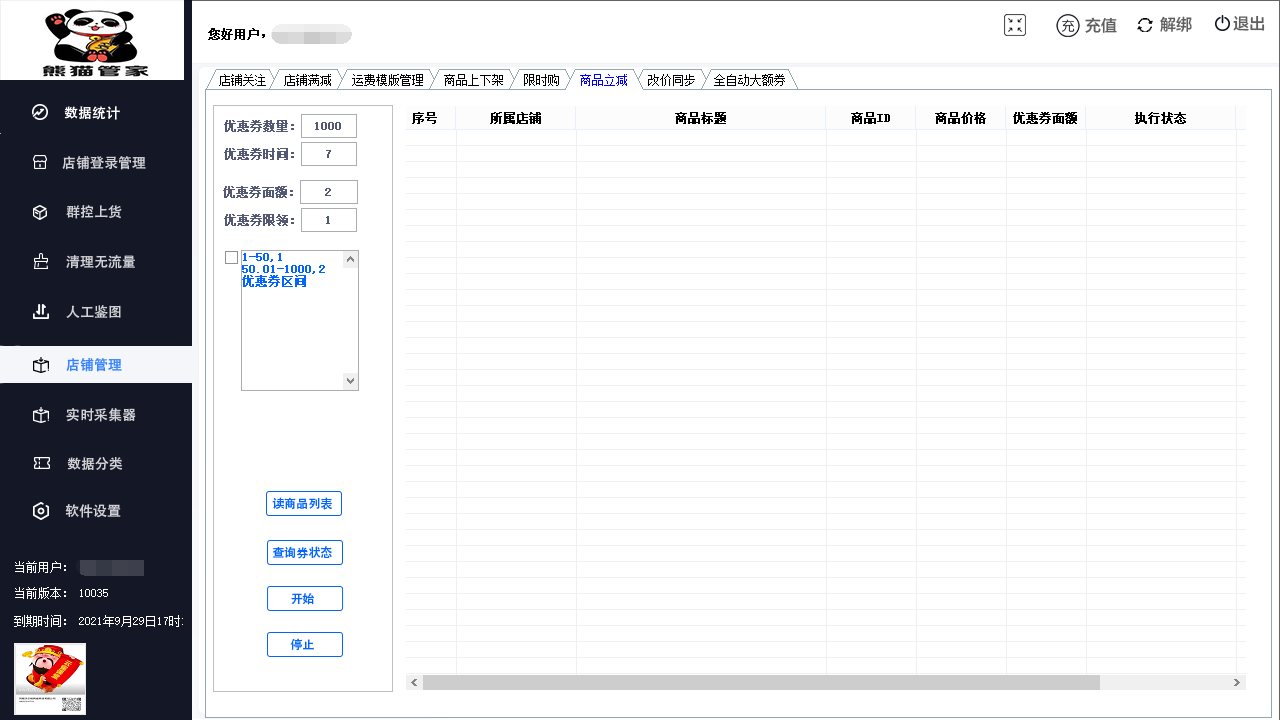Click right arrow of table horizontal scrollbar
The width and height of the screenshot is (1280, 720).
tap(1238, 682)
